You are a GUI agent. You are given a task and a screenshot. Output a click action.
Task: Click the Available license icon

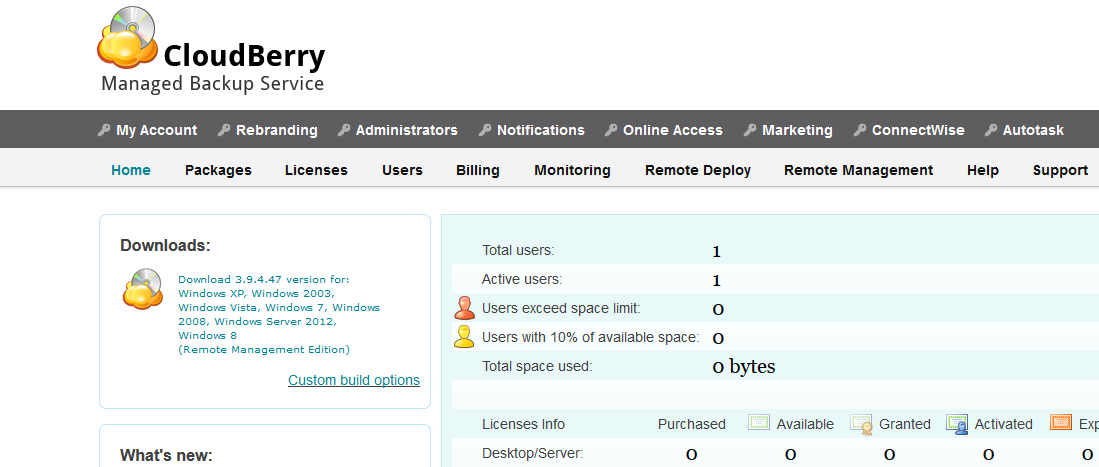tap(759, 423)
